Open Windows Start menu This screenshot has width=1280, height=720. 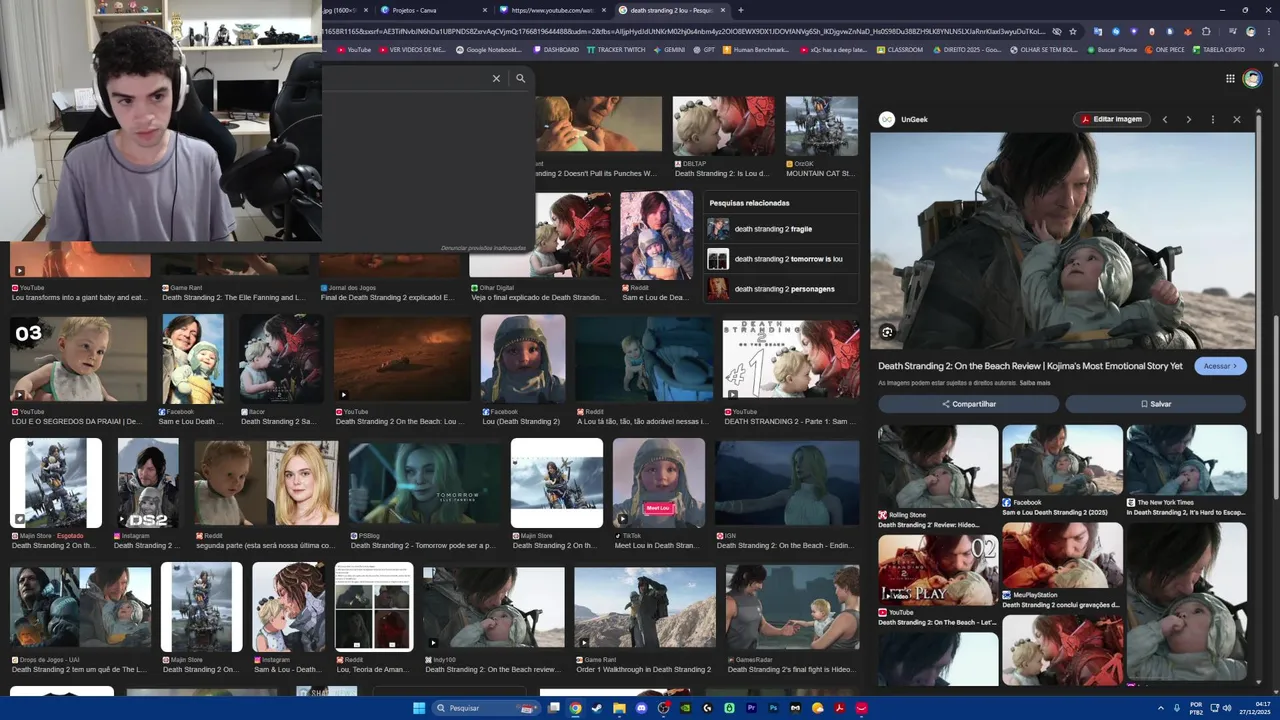(419, 708)
